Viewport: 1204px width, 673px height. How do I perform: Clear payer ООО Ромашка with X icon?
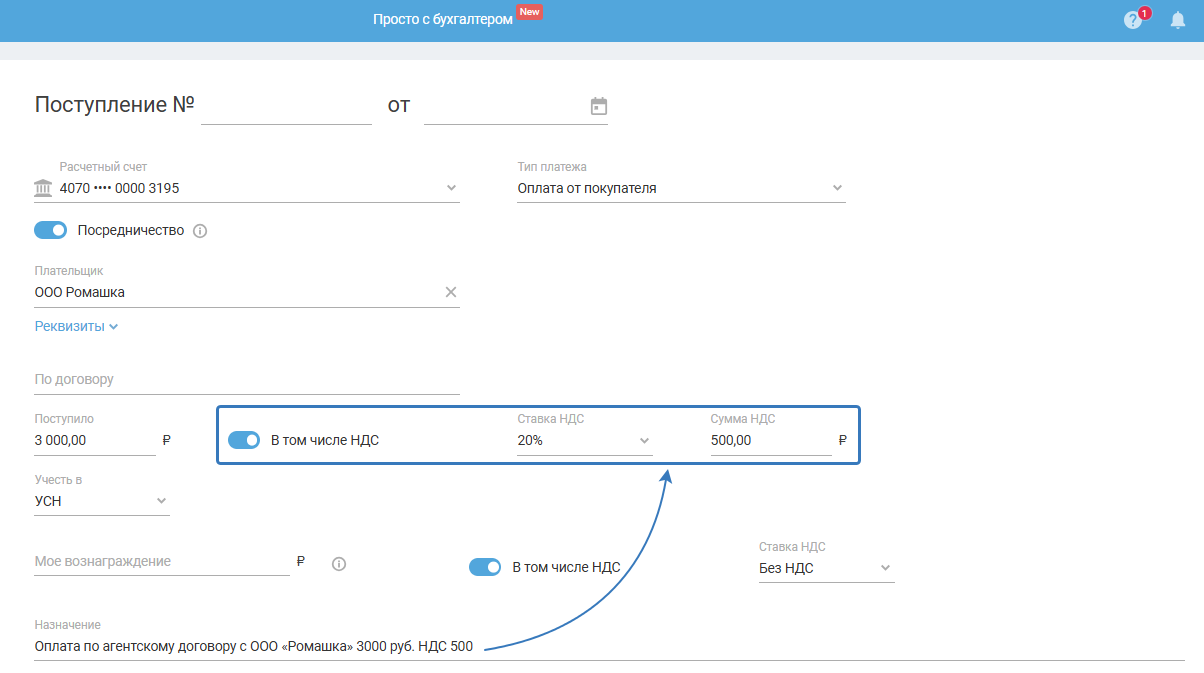(x=450, y=292)
